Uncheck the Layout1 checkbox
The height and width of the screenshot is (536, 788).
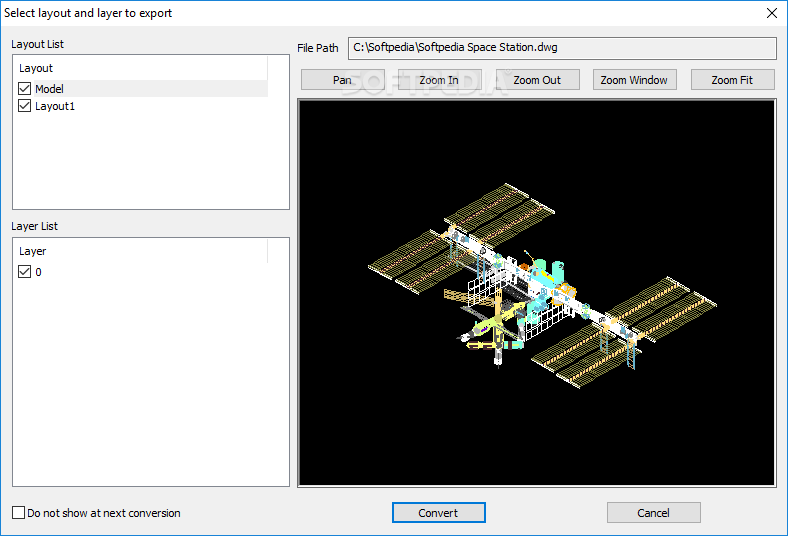[x=24, y=106]
